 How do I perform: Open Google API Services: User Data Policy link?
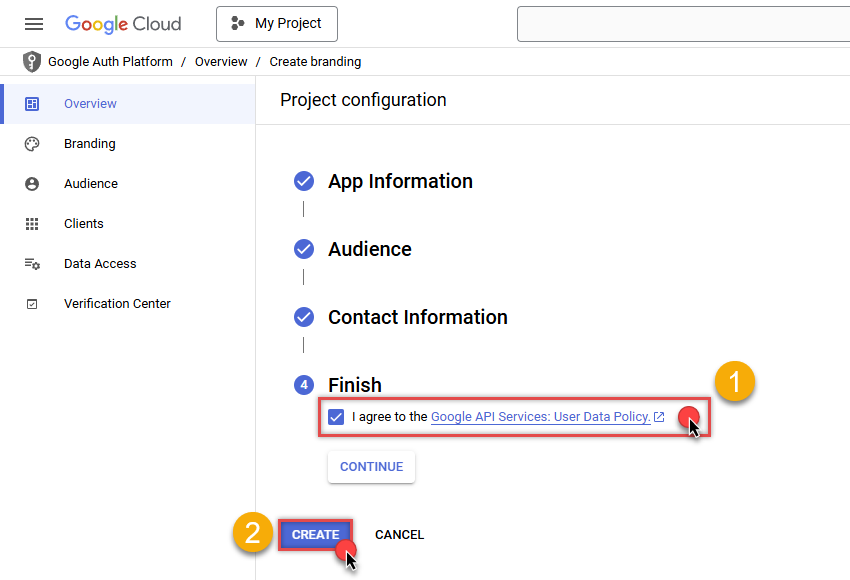coord(540,417)
